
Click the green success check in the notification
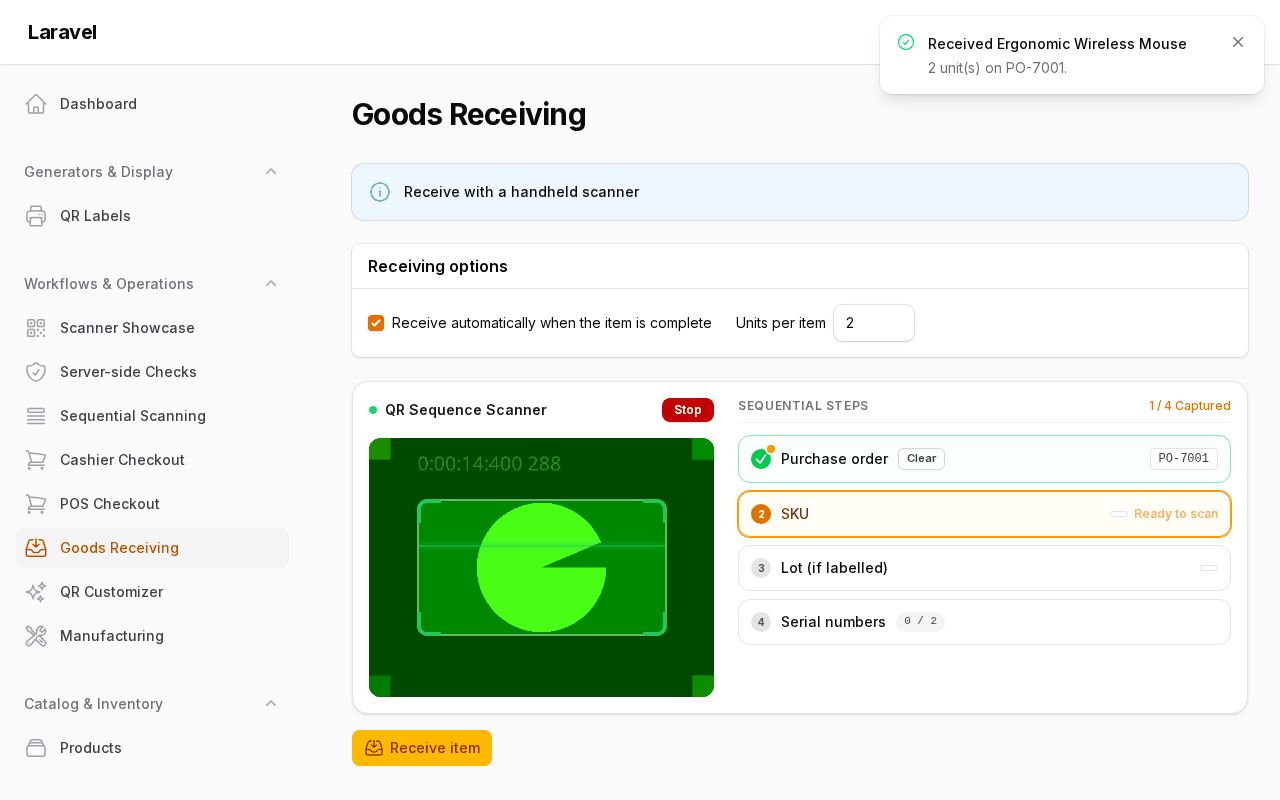pos(906,42)
